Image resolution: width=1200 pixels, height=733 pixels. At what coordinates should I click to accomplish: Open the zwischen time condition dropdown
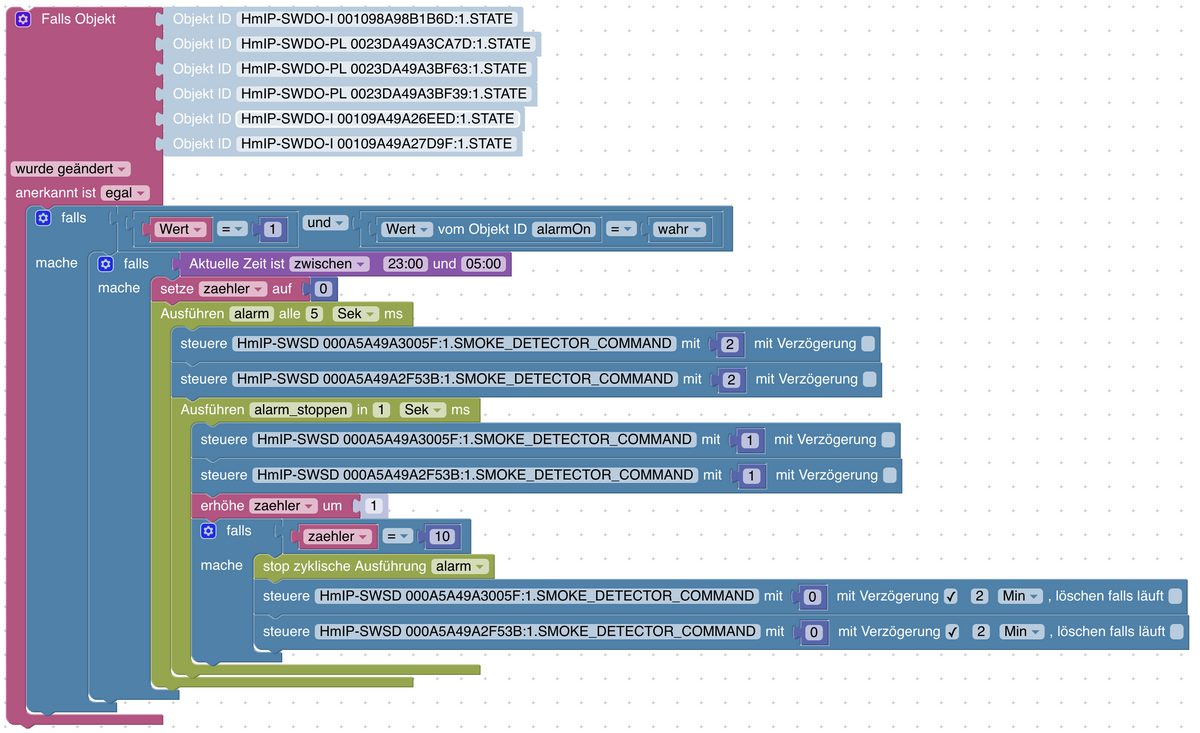330,264
